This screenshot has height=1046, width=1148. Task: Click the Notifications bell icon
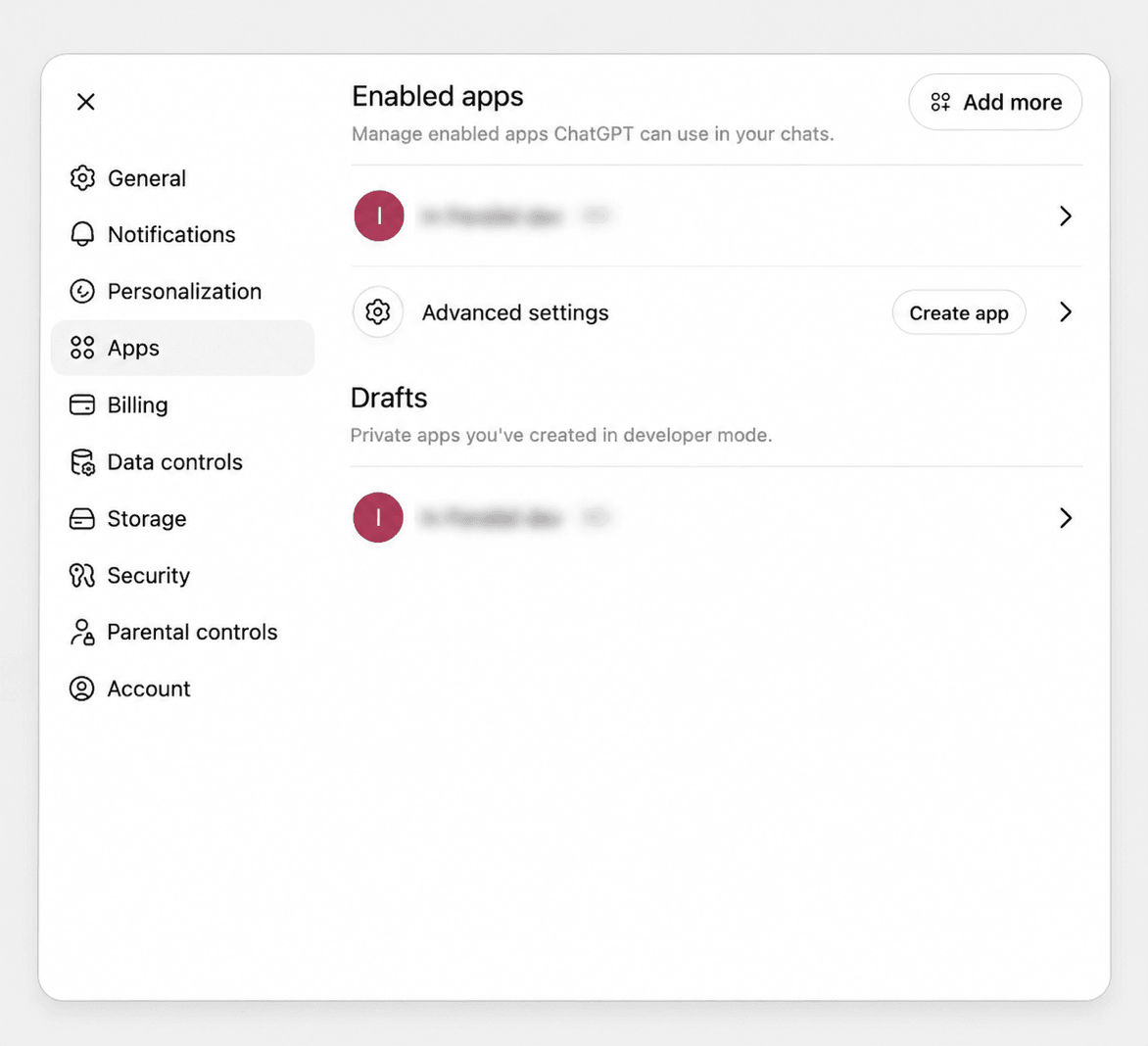82,234
